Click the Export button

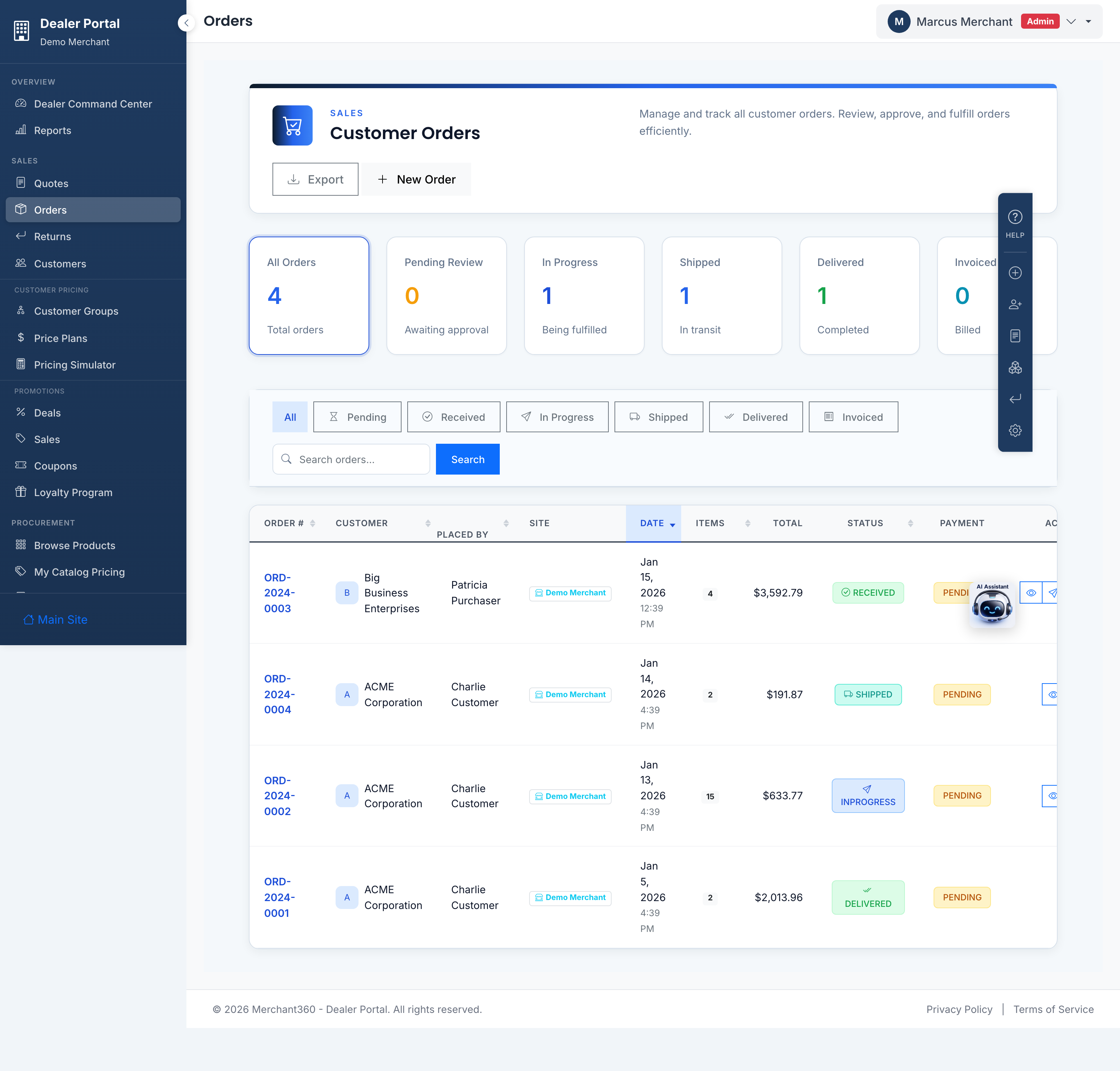(x=315, y=179)
